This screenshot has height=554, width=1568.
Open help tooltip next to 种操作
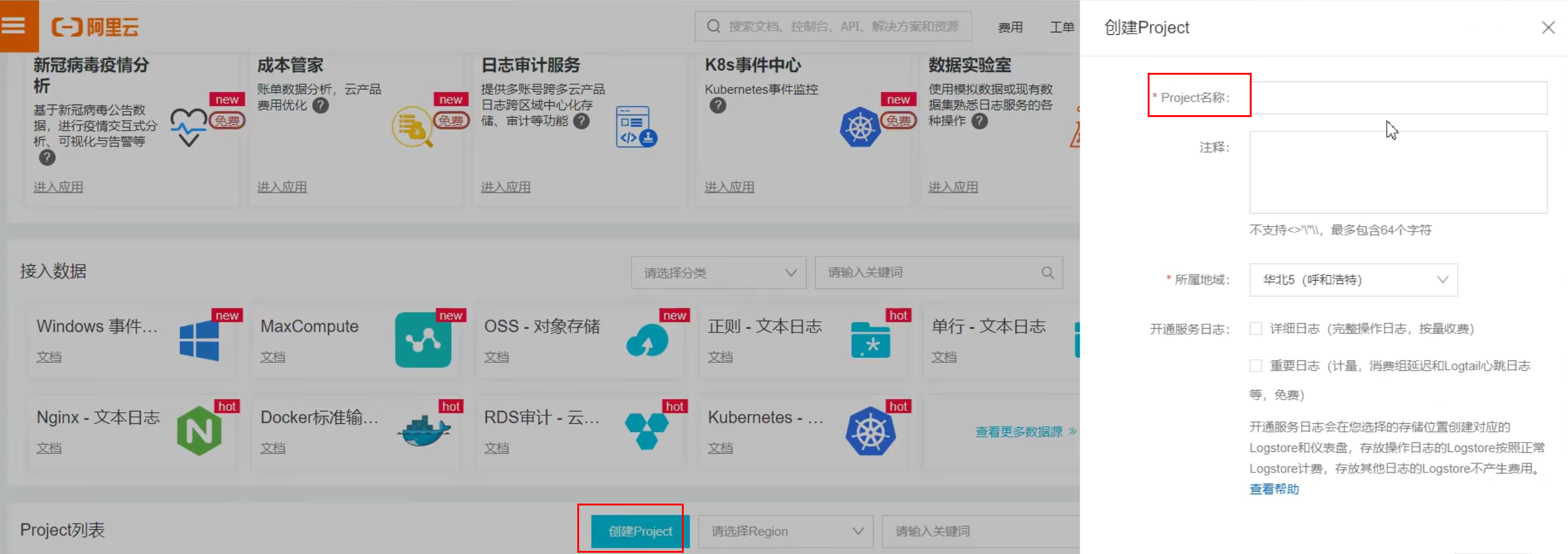980,121
